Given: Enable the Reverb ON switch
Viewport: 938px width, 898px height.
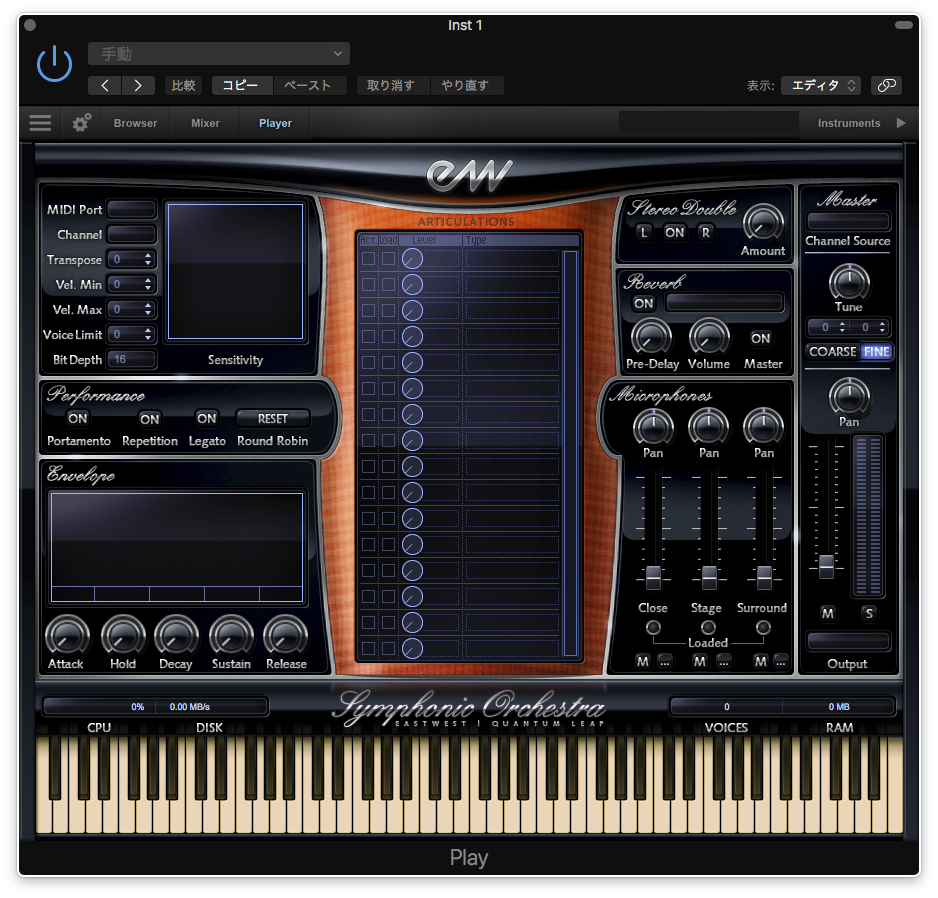Looking at the screenshot, I should click(644, 303).
